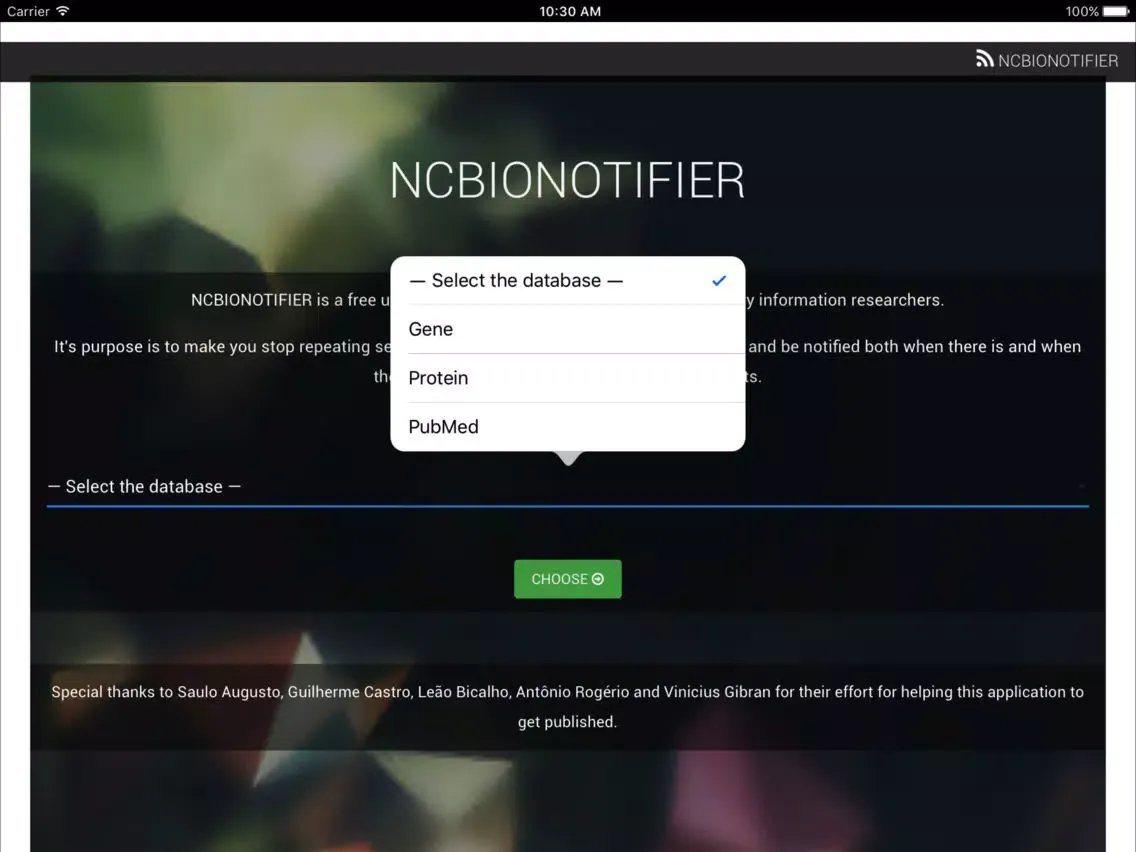Open the NCBIONOTIFIER header link
The image size is (1136, 852).
click(x=1047, y=60)
